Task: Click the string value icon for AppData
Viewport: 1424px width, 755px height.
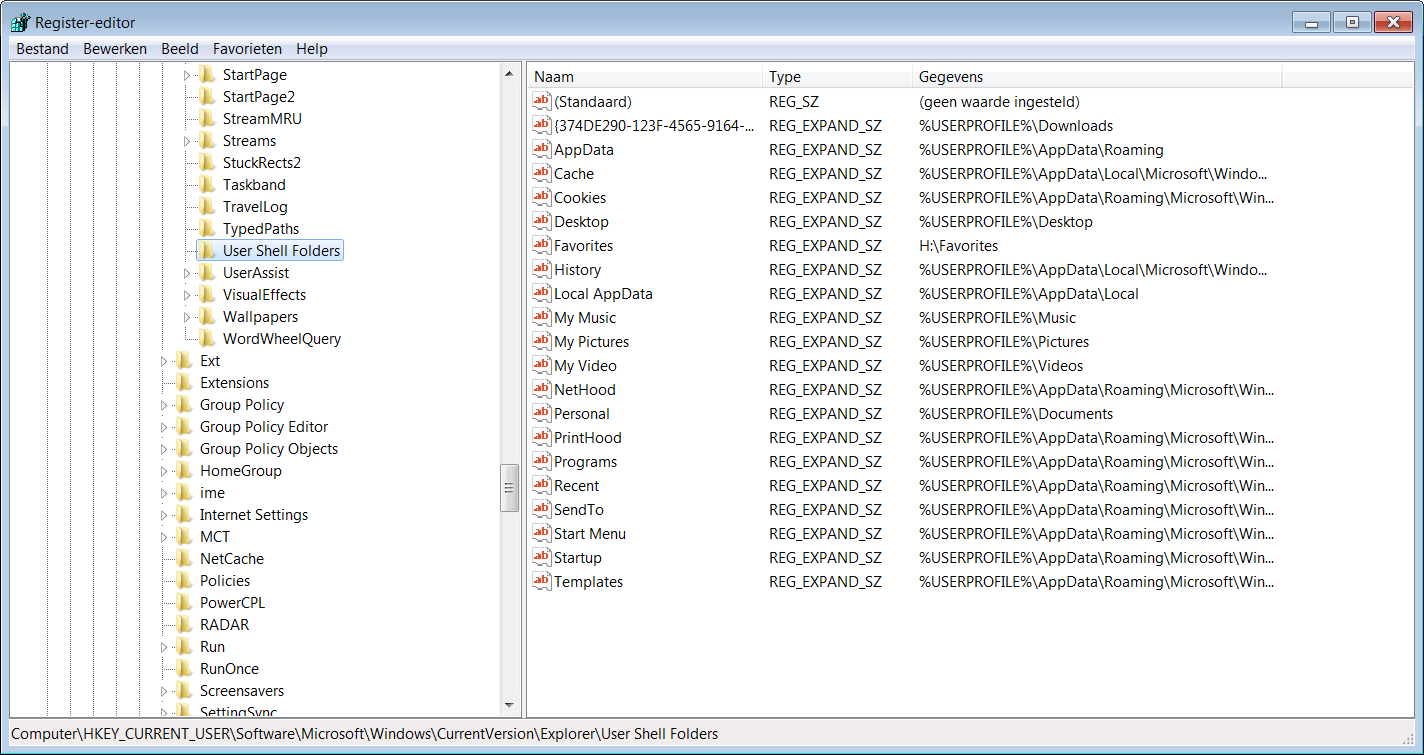Action: tap(541, 149)
